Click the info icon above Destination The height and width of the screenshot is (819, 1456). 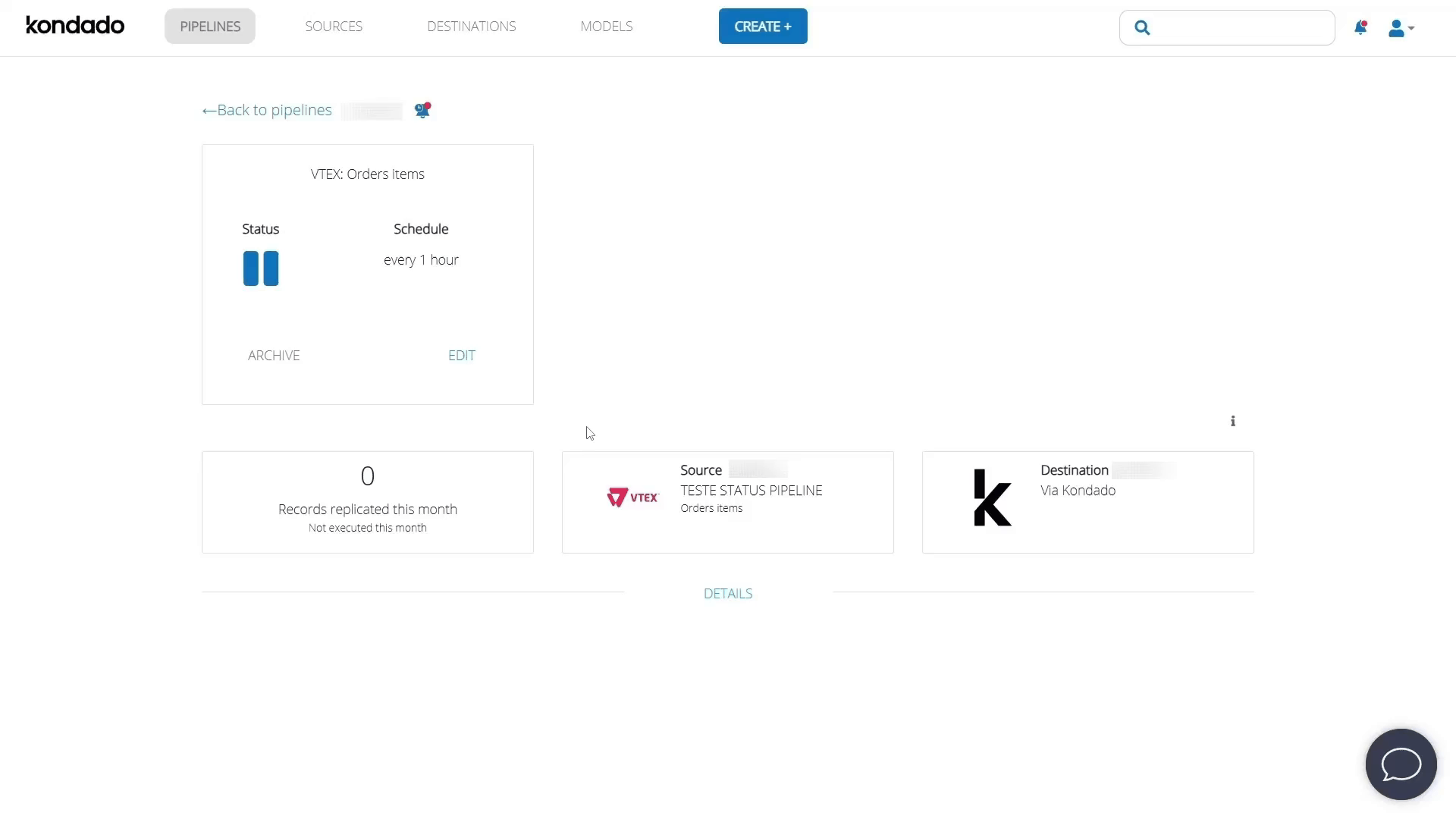point(1233,421)
